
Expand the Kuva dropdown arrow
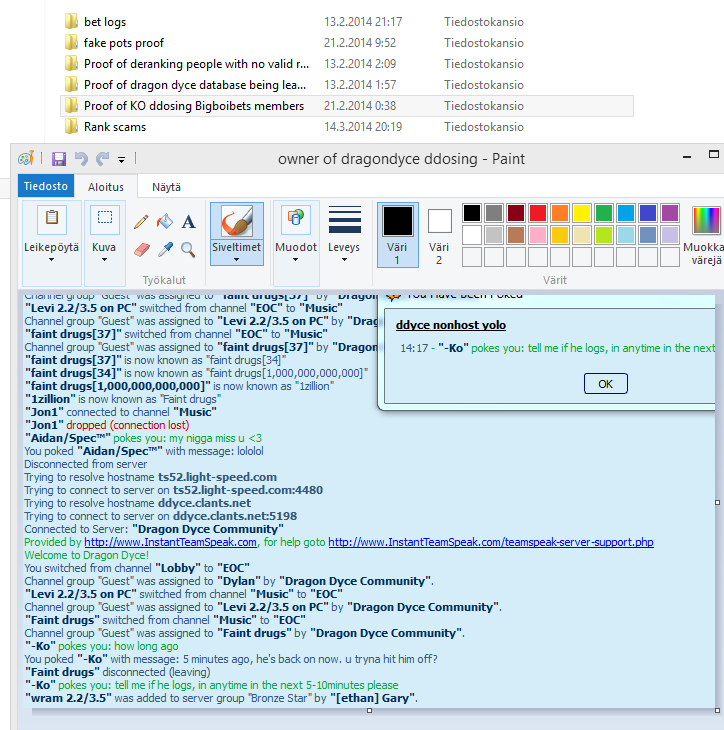pyautogui.click(x=104, y=260)
